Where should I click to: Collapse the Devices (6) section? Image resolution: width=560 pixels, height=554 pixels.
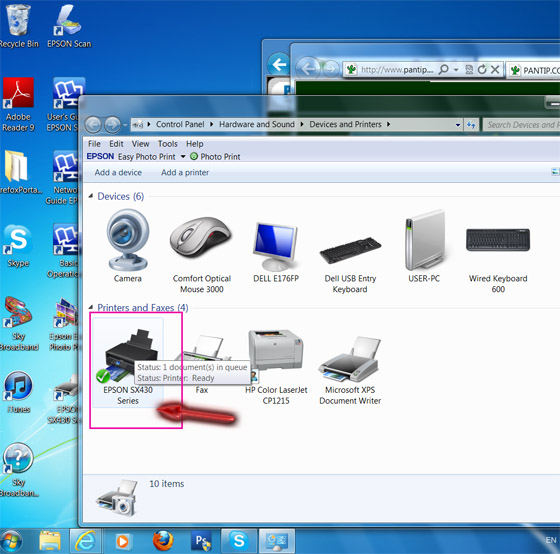[91, 196]
